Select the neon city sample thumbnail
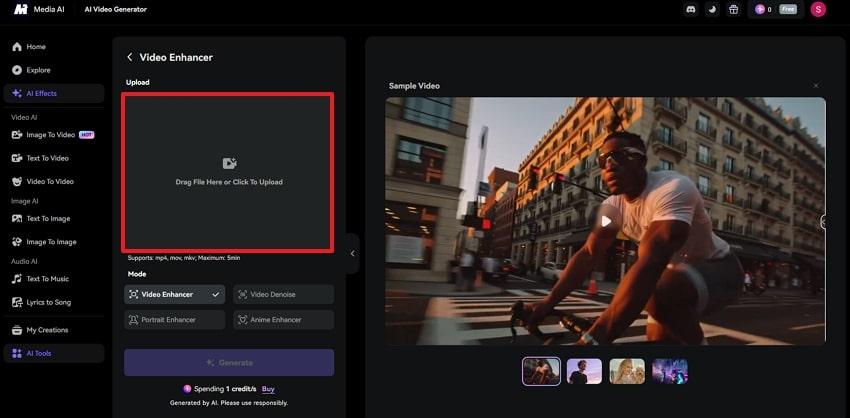 coord(670,371)
